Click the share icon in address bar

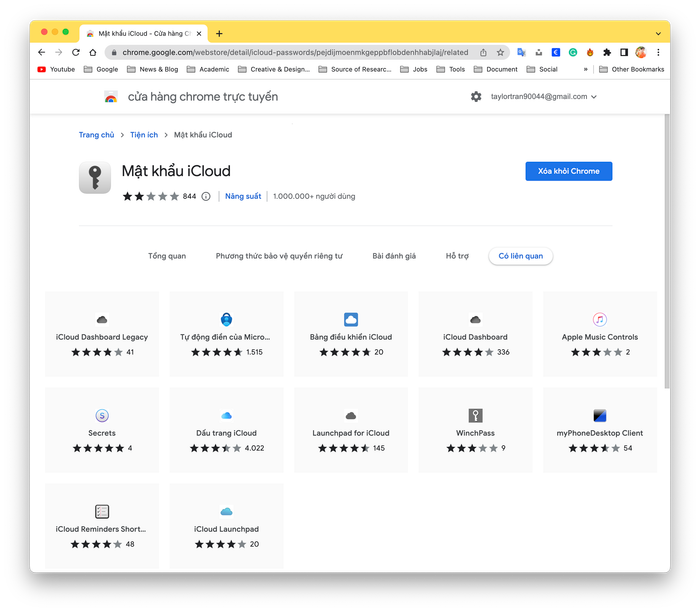483,52
